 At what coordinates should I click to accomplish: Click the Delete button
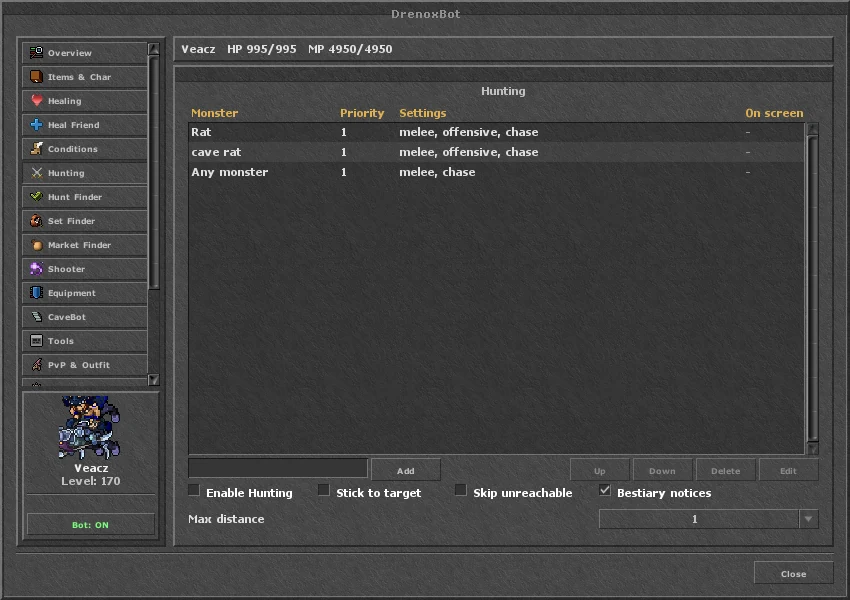click(725, 470)
